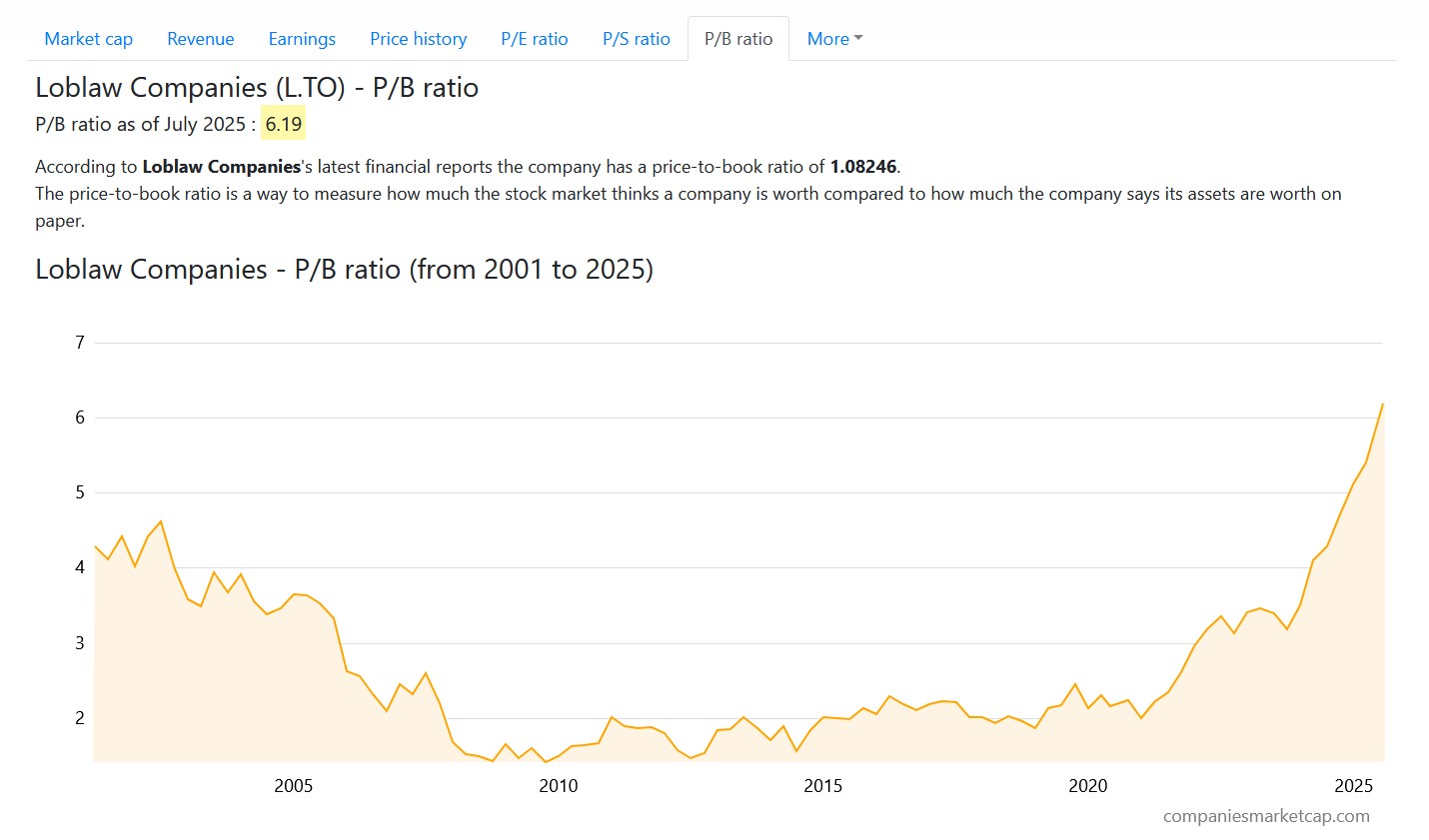Click the y-axis label 2
This screenshot has height=840, width=1429.
[x=80, y=718]
